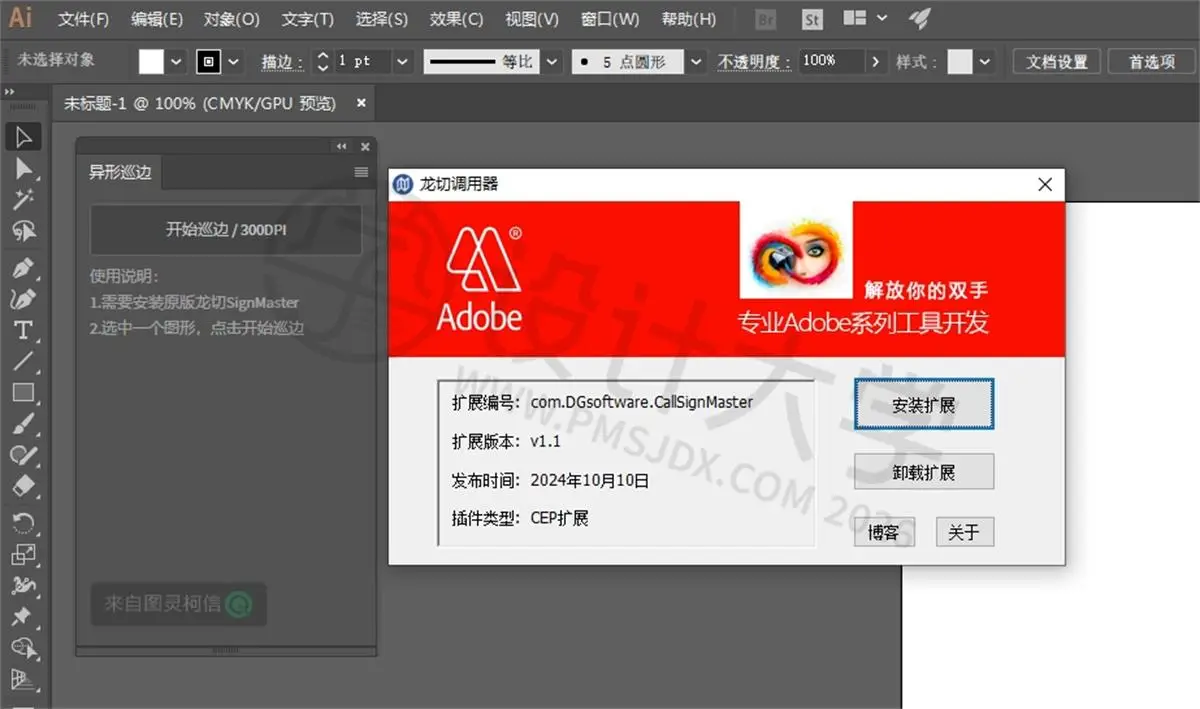Click the 关于 button
The image size is (1200, 709).
click(x=964, y=532)
